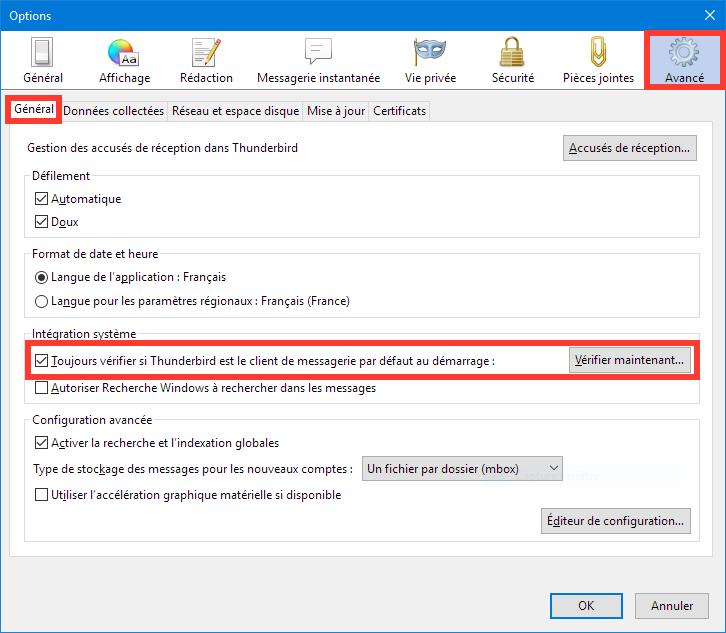The image size is (726, 633).
Task: Enable Autoriser Recherche Windows checkbox
Action: [41, 388]
